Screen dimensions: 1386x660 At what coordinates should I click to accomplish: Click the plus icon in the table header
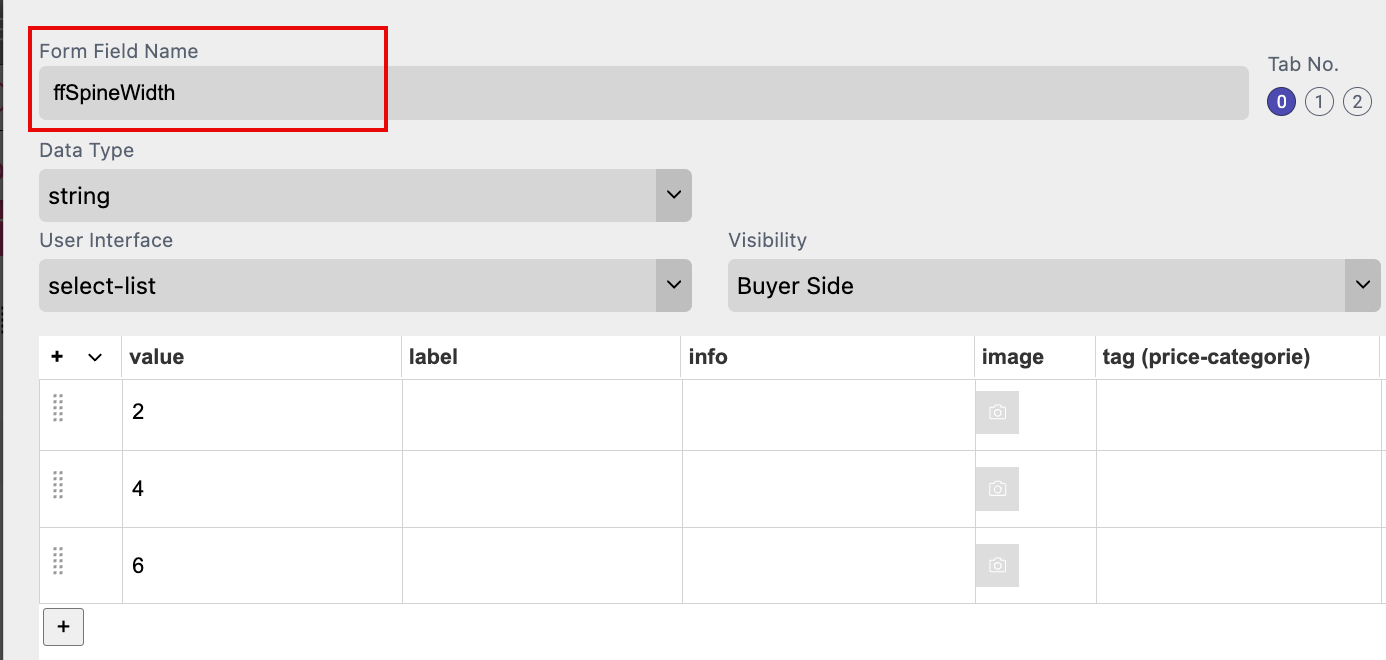click(57, 357)
